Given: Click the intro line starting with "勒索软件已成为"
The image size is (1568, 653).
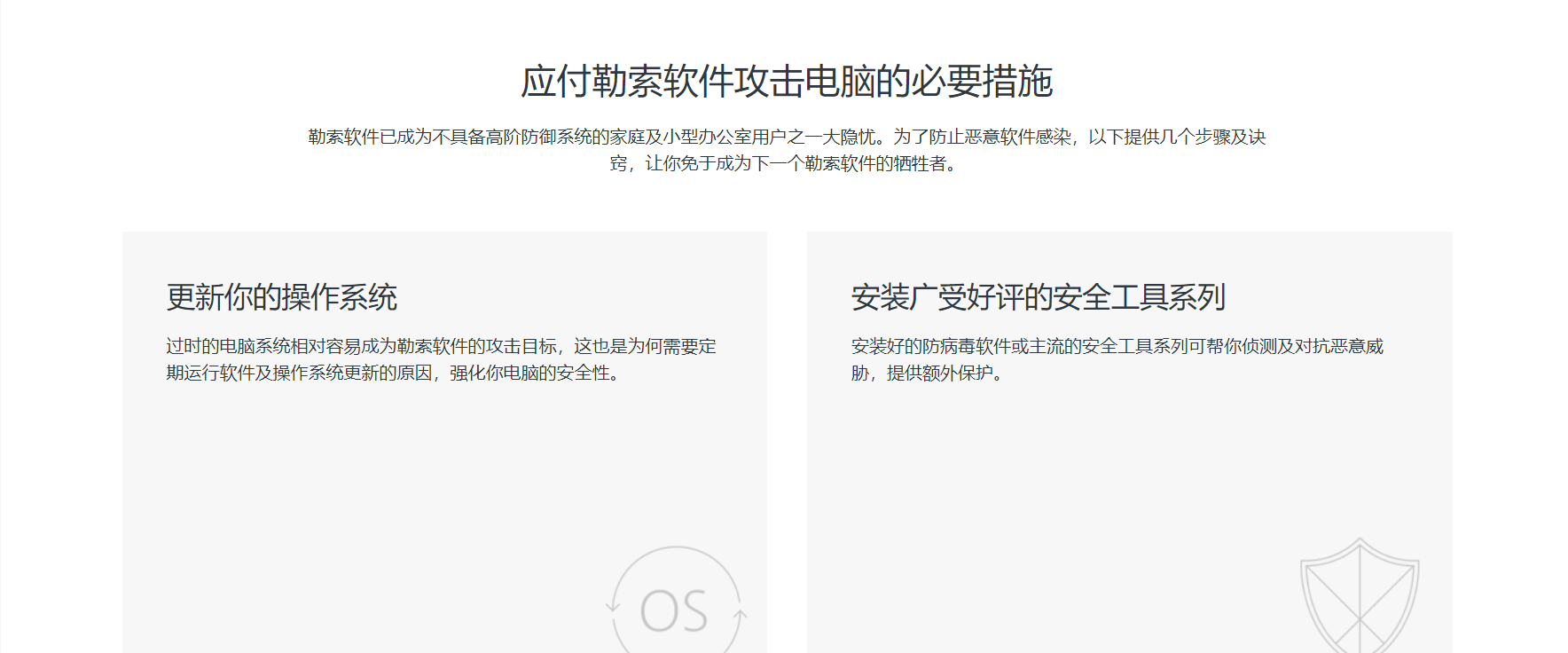Looking at the screenshot, I should [x=786, y=137].
